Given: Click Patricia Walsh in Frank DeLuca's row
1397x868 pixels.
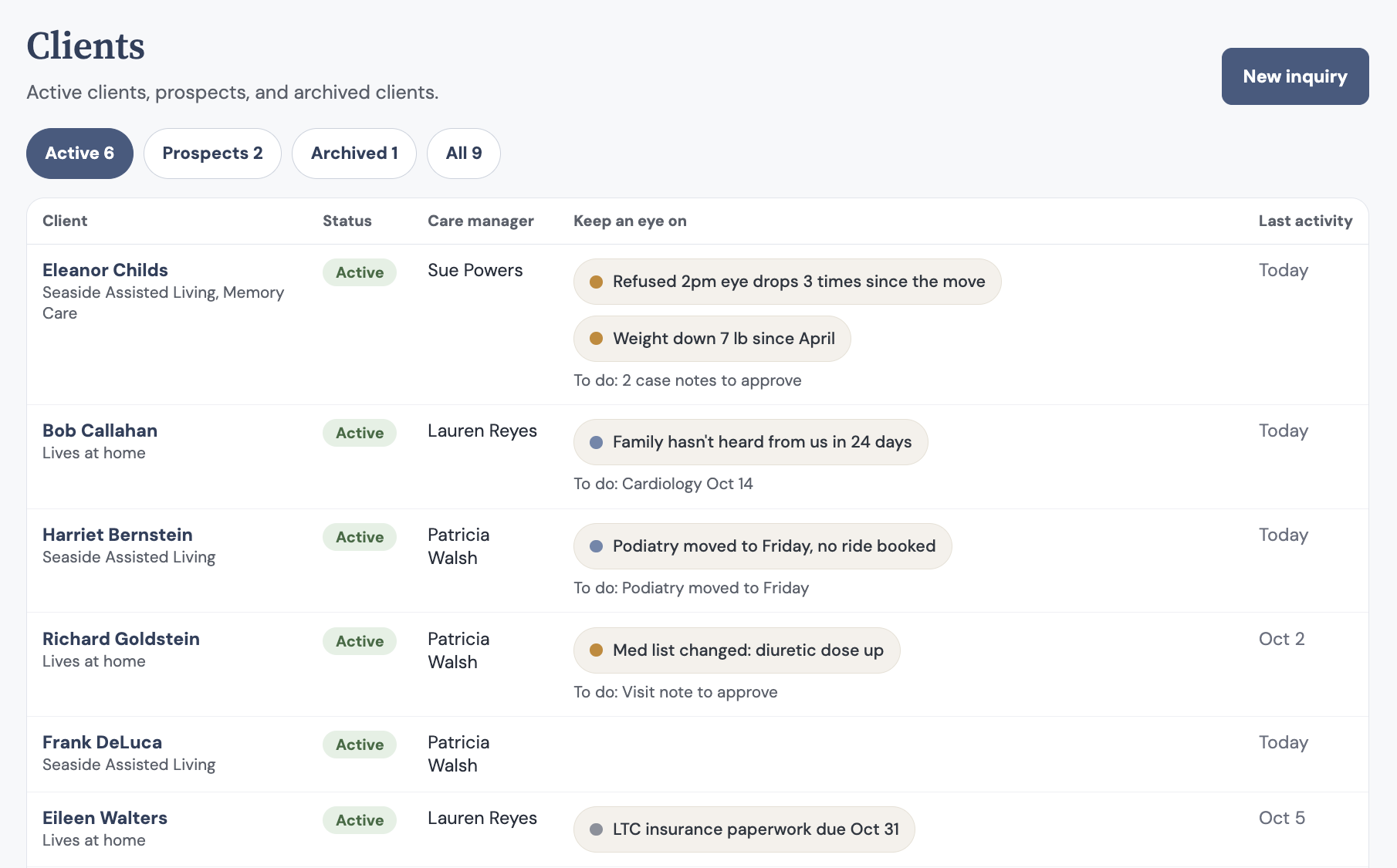Looking at the screenshot, I should tap(458, 754).
